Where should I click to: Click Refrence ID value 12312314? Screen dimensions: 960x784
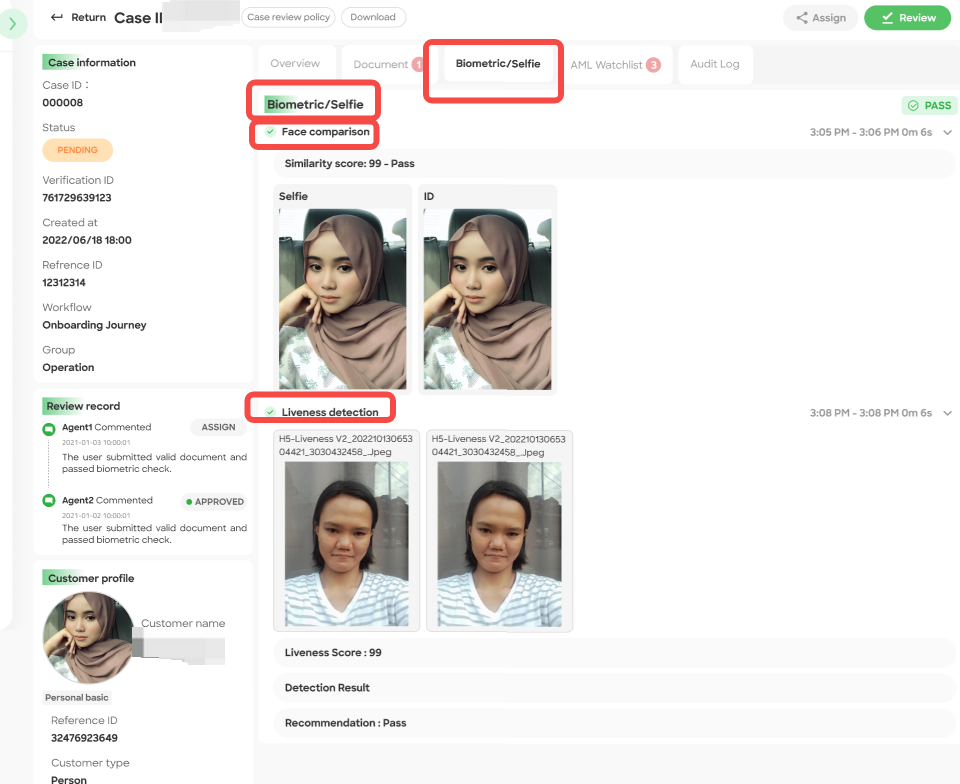coord(64,282)
